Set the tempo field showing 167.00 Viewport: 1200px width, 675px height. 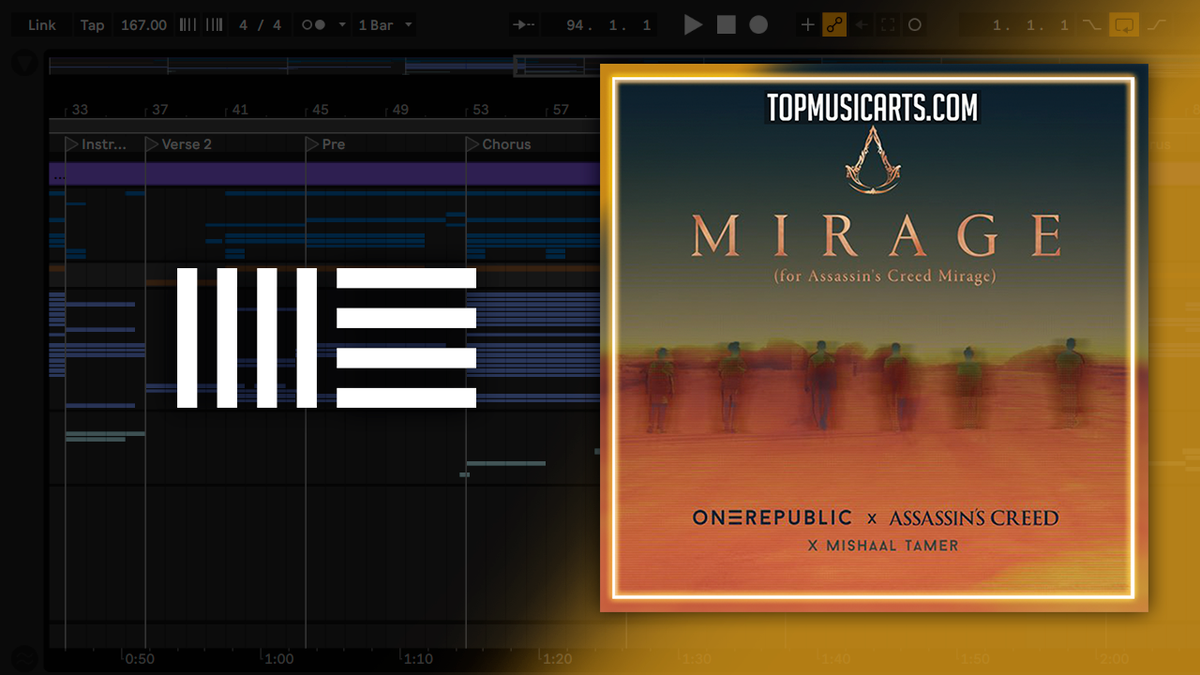coord(143,24)
